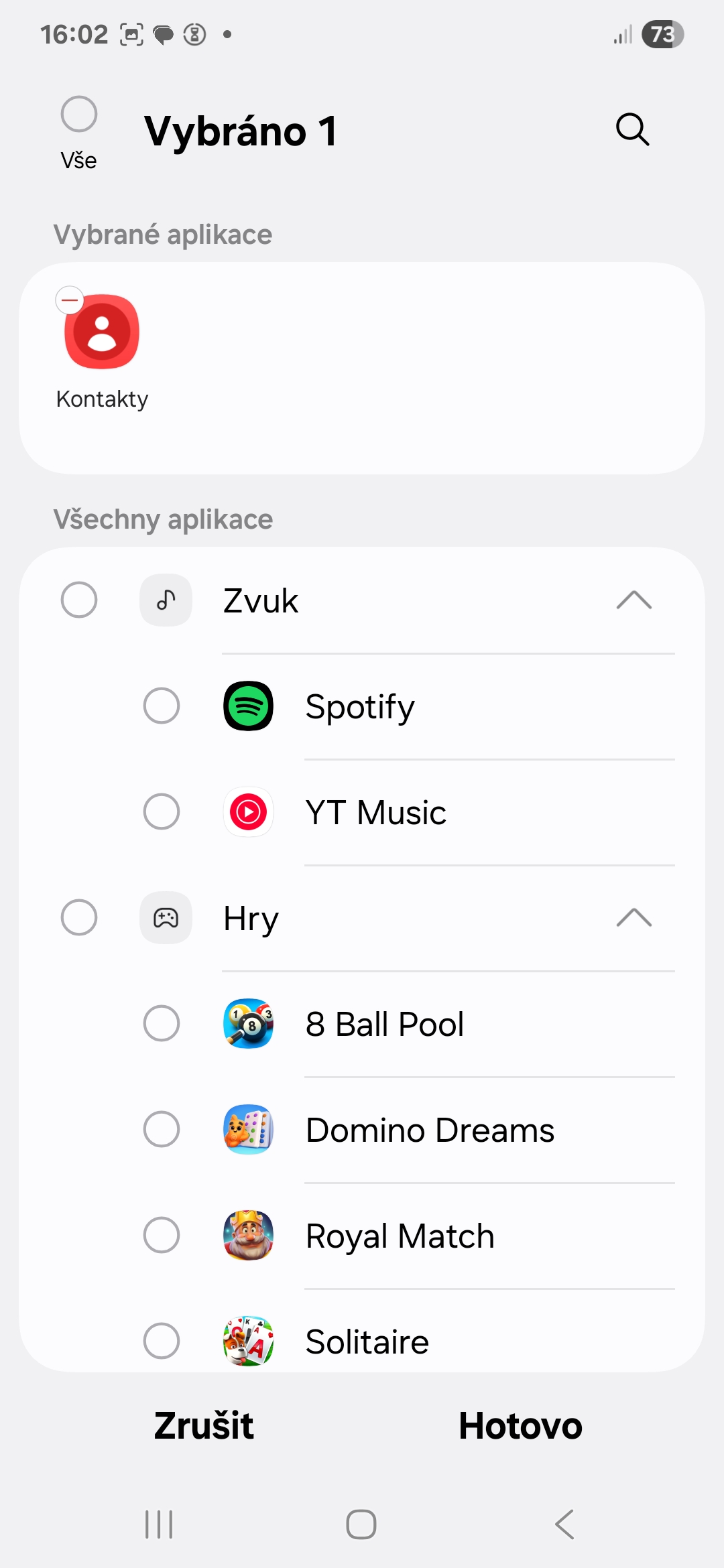
Task: Tap the Royal Match app icon
Action: tap(248, 1236)
